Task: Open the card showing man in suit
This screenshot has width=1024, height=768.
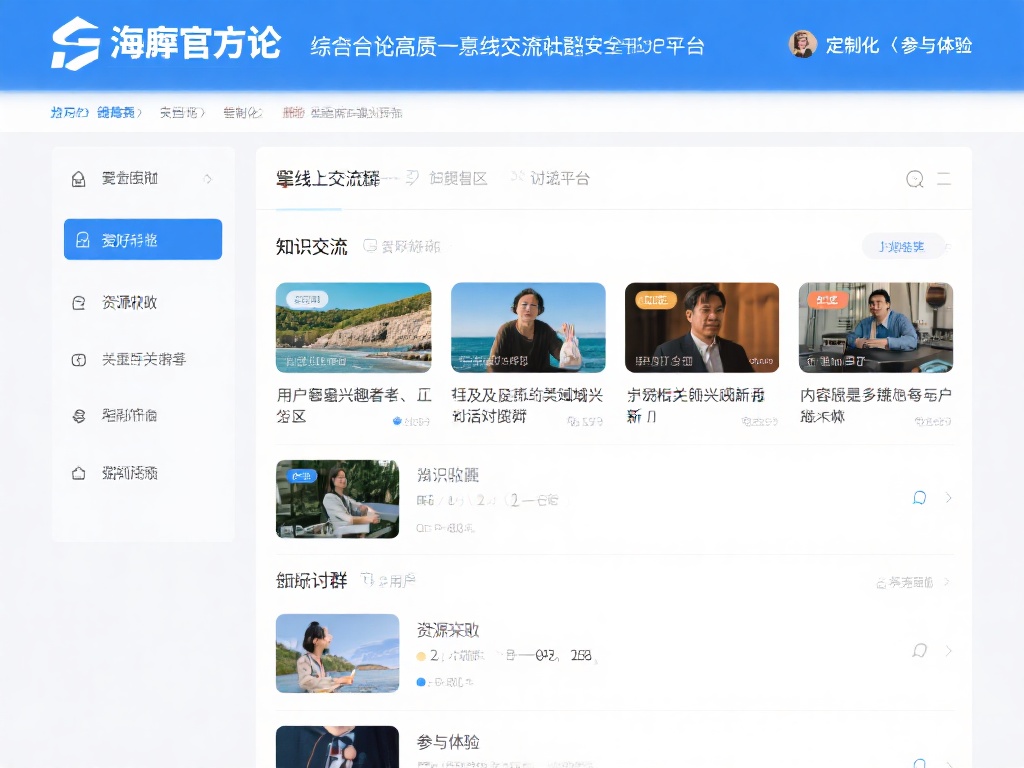Action: (701, 327)
